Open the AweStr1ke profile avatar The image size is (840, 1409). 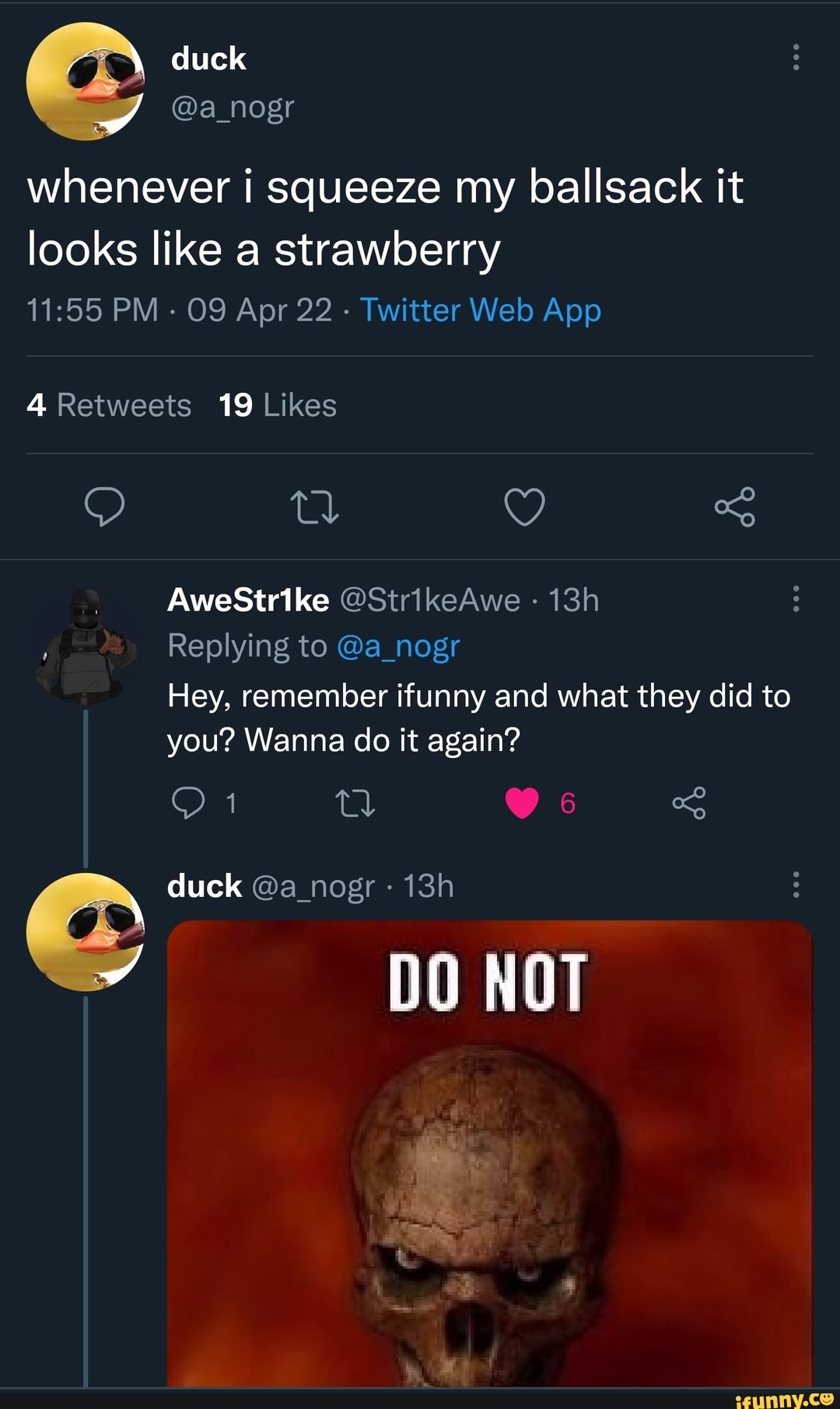pos(86,646)
